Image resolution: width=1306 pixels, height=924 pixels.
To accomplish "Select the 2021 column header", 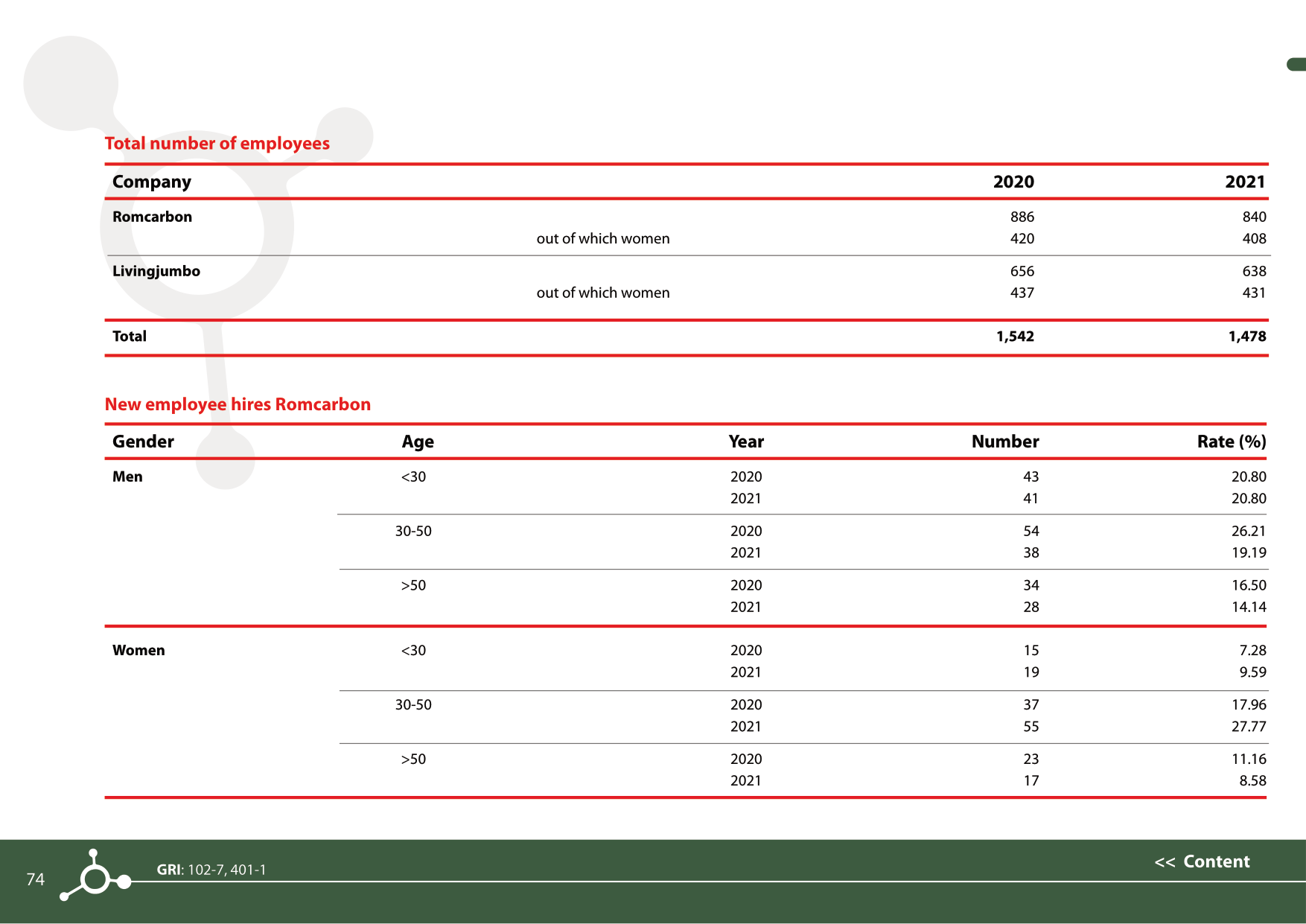I will (1246, 182).
